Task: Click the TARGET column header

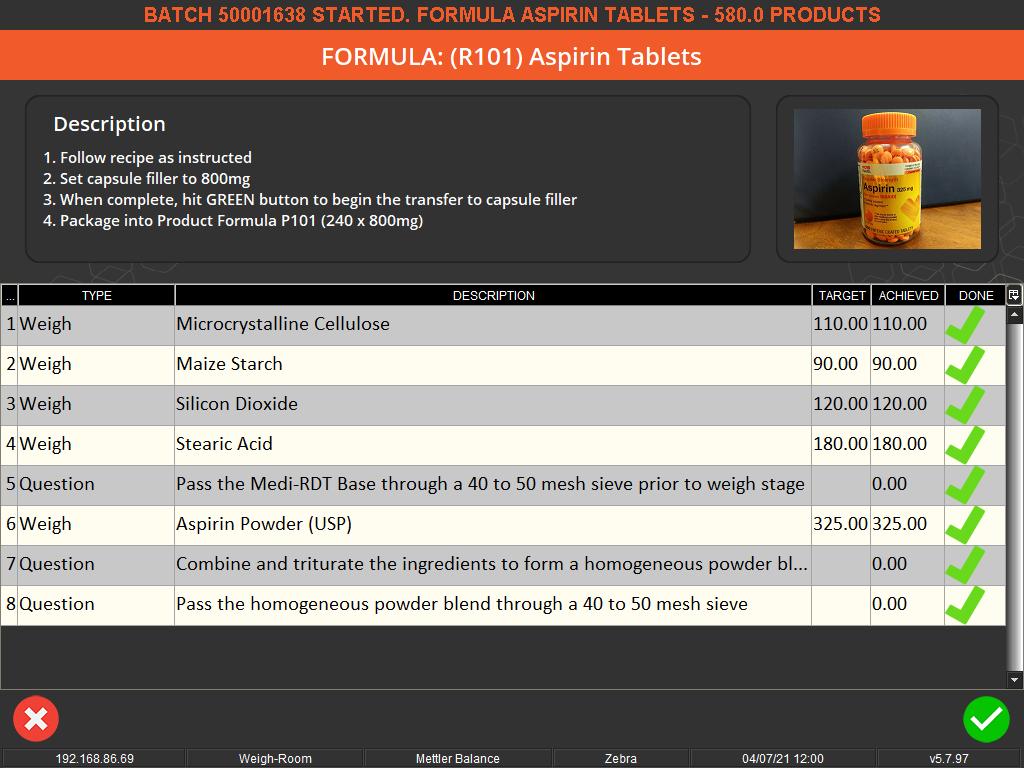Action: click(841, 295)
